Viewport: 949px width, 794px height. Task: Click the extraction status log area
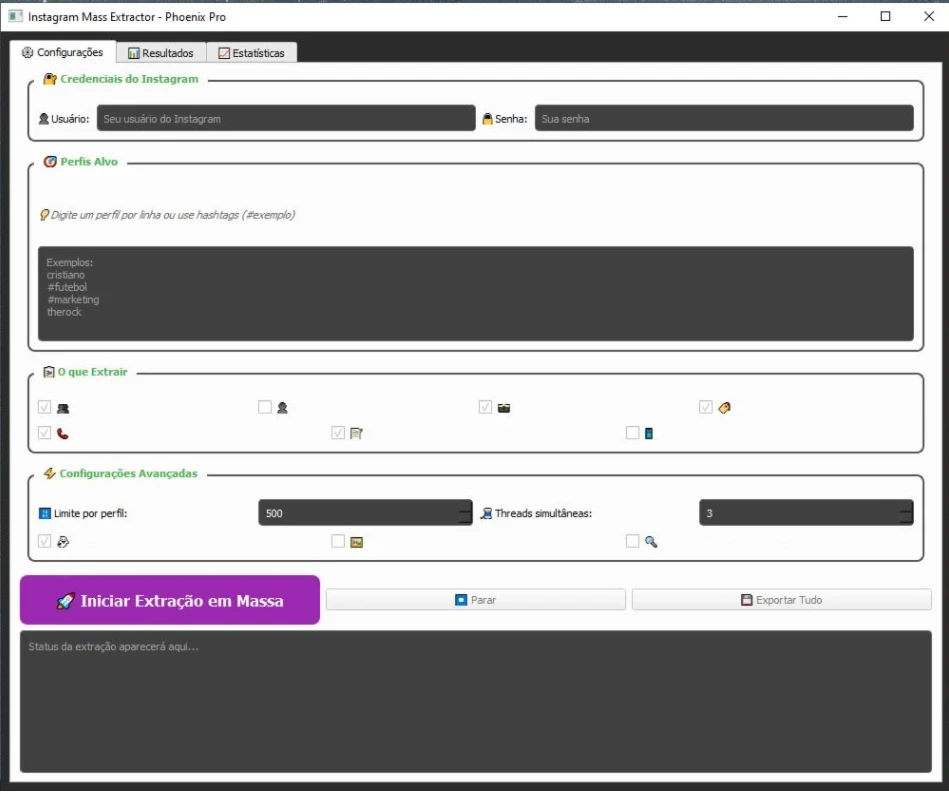click(475, 702)
